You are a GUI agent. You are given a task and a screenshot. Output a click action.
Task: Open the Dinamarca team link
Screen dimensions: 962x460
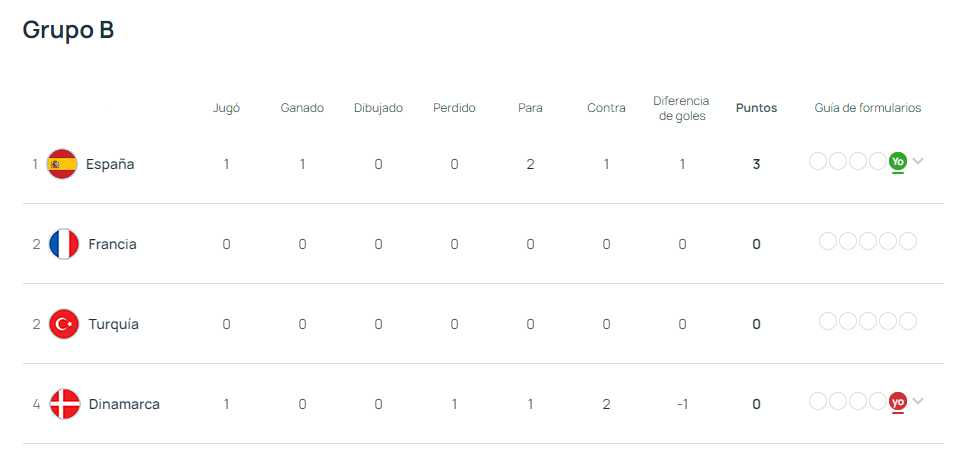point(124,404)
